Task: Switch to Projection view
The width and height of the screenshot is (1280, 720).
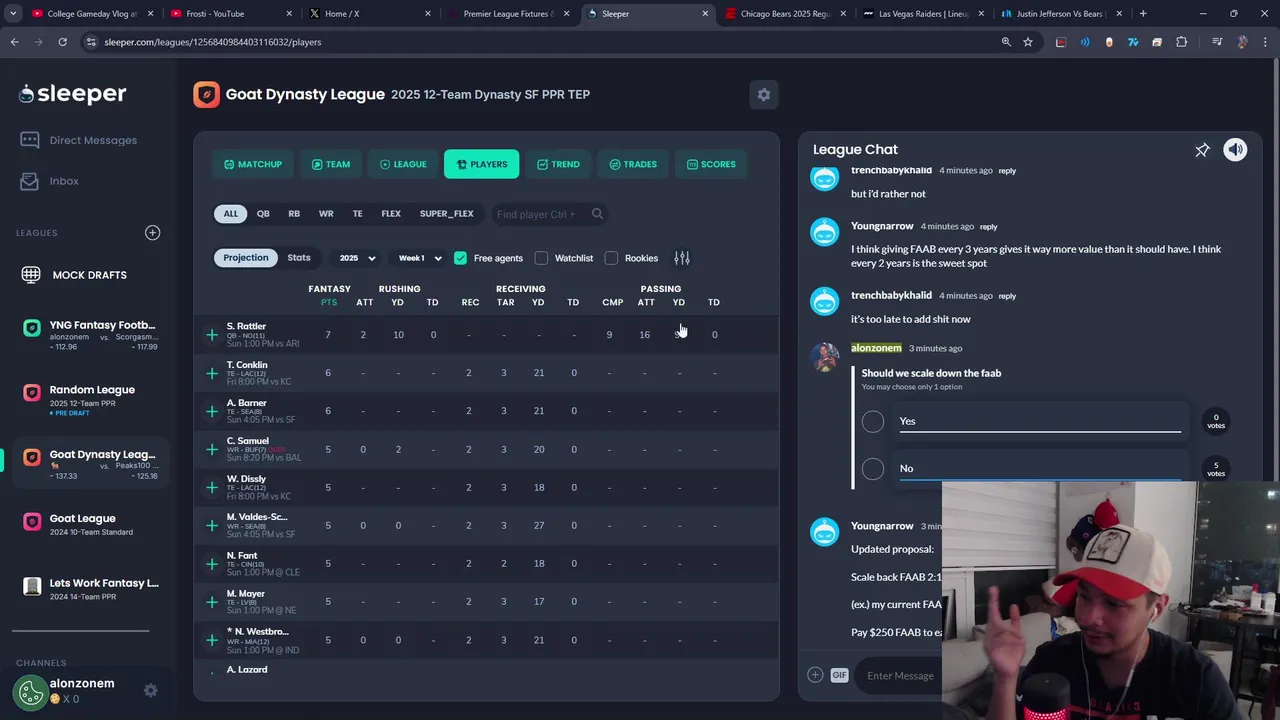Action: click(245, 258)
